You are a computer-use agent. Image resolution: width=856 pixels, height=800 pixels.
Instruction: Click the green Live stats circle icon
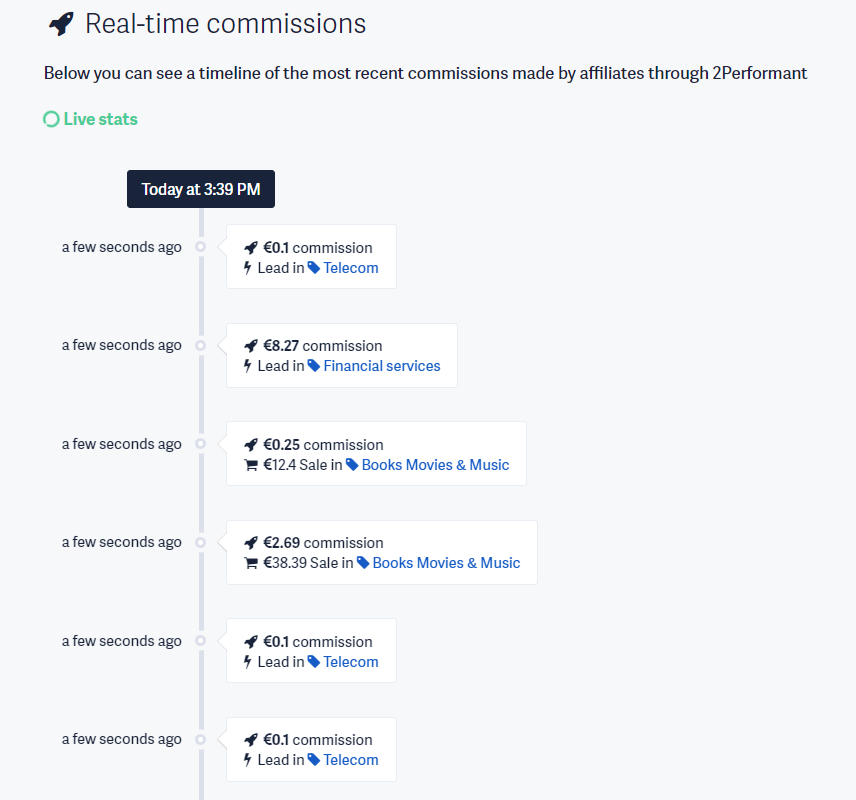click(51, 119)
